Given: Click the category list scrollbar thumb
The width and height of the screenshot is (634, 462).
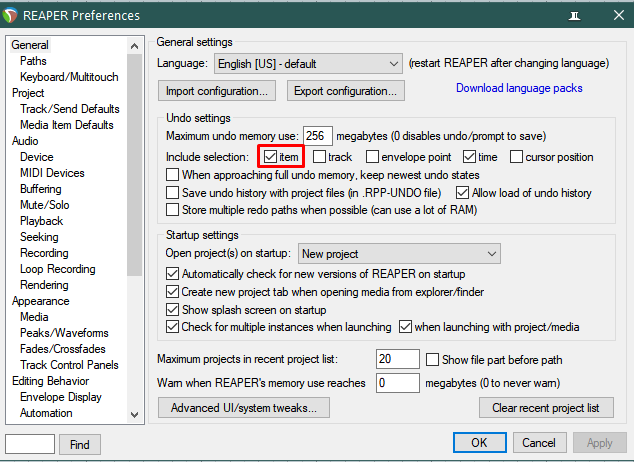Looking at the screenshot, I should point(134,165).
